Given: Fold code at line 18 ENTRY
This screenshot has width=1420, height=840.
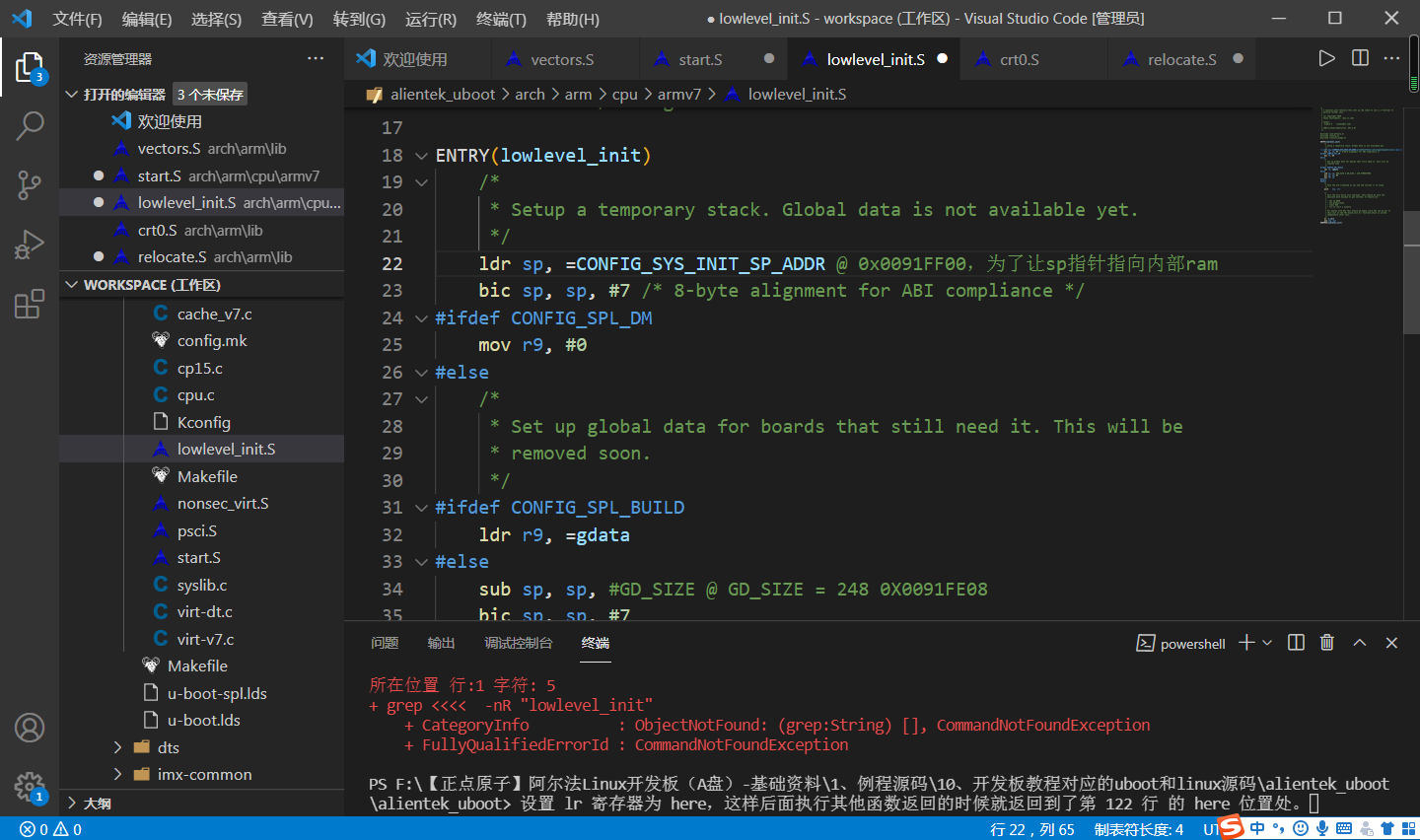Looking at the screenshot, I should click(422, 155).
